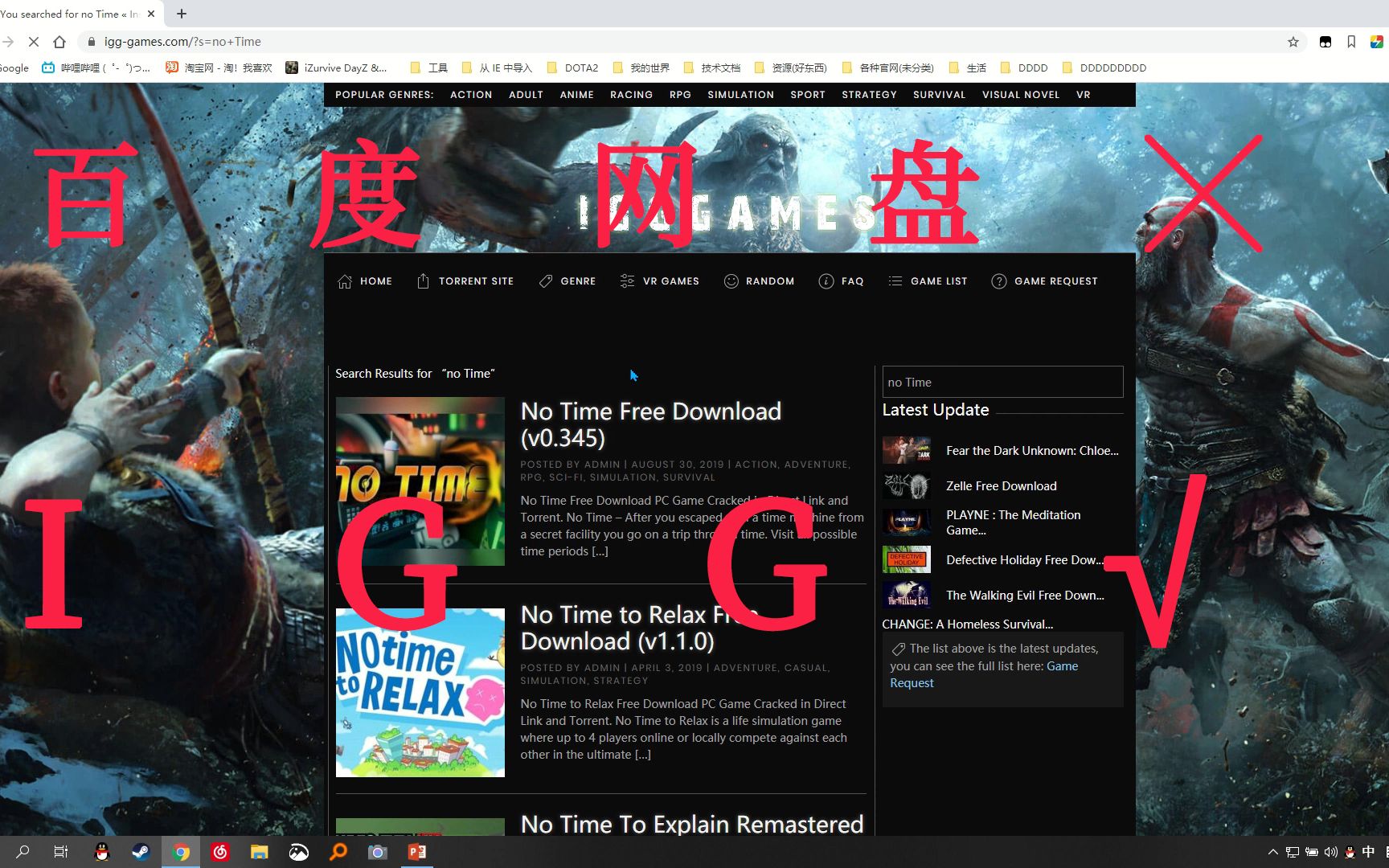Click the volume speaker tray icon

(x=1330, y=852)
